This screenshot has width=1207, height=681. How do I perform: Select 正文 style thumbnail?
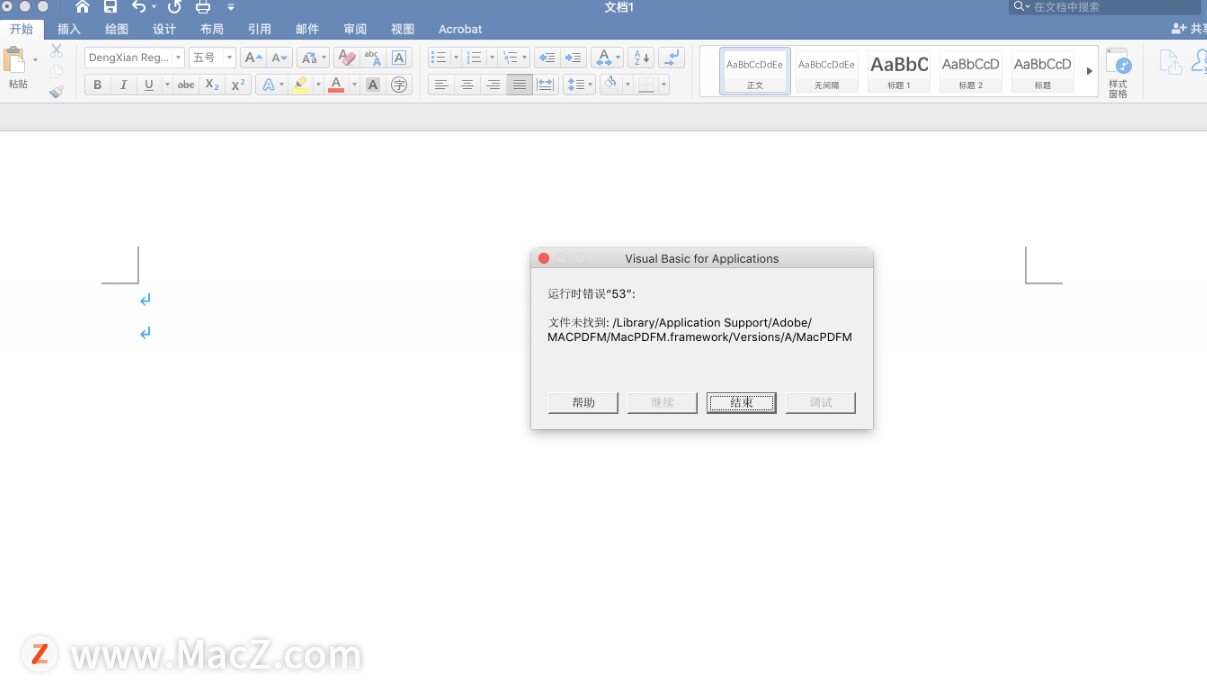point(755,71)
